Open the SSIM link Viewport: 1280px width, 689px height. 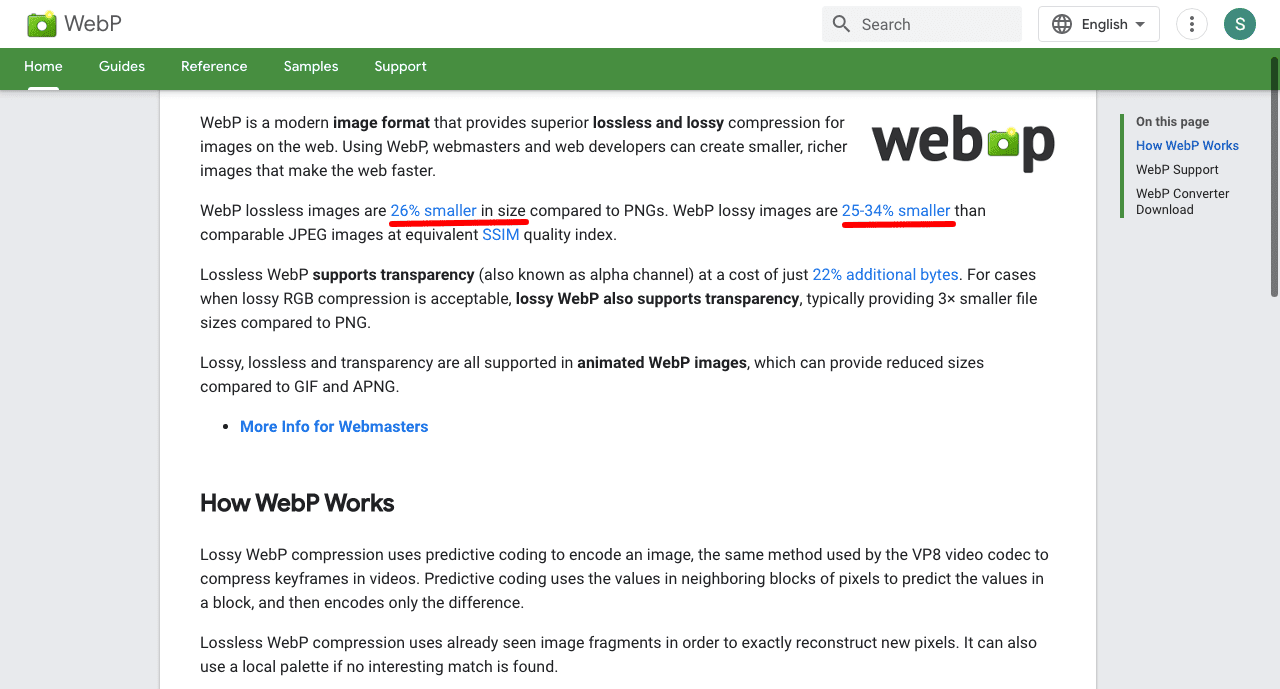501,235
